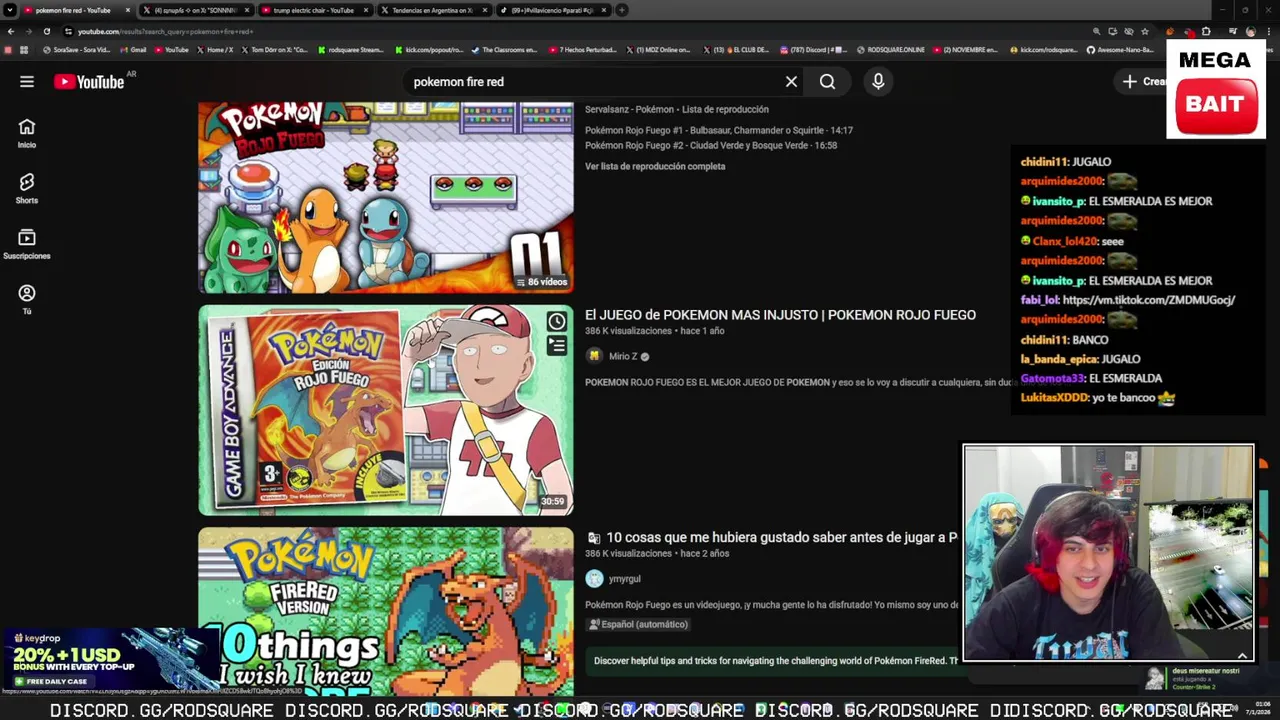Click the Servalsanz playlist channel line
Viewport: 1280px width, 720px height.
point(677,109)
